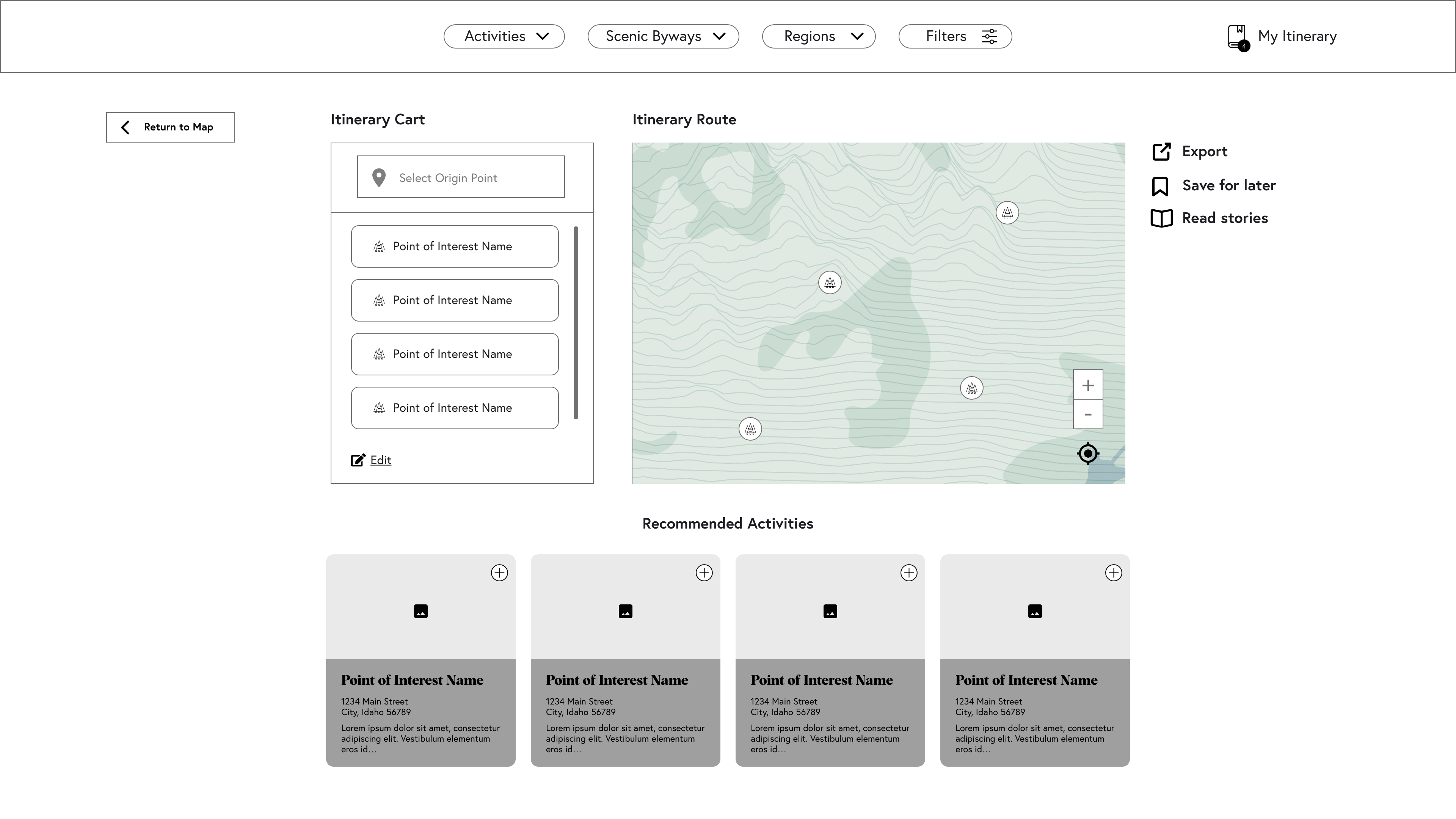Click the Return to Map button
Image resolution: width=1456 pixels, height=819 pixels.
tap(170, 127)
